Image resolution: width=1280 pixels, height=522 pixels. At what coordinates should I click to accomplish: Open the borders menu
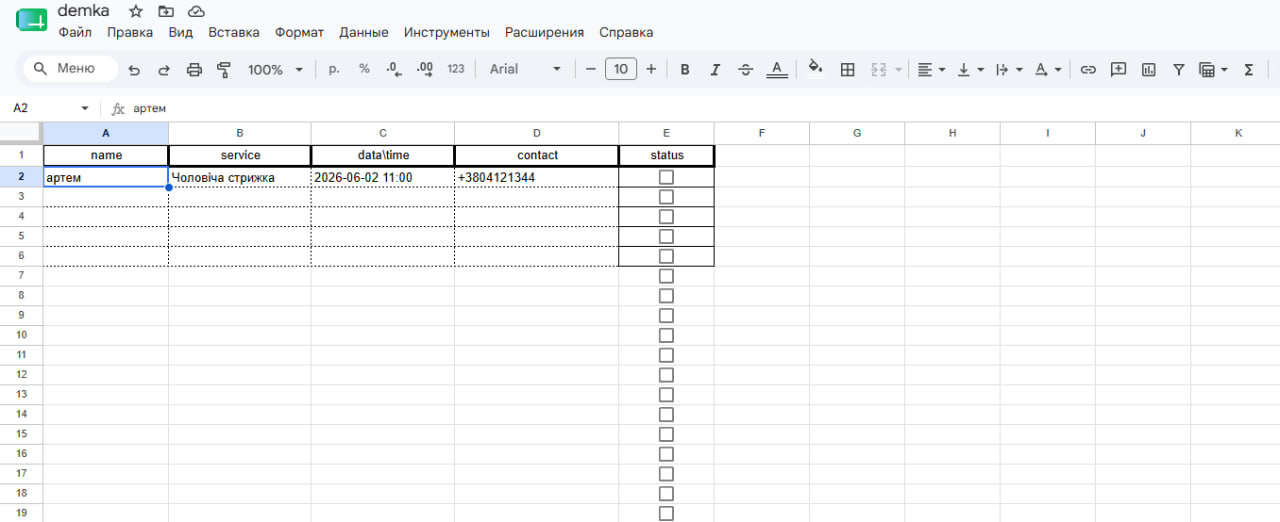848,70
